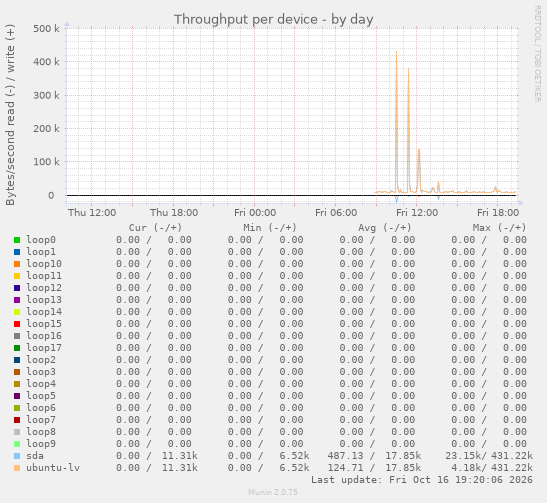Image resolution: width=547 pixels, height=503 pixels.
Task: Click the loop16 gray legend swatch
Action: [17, 336]
